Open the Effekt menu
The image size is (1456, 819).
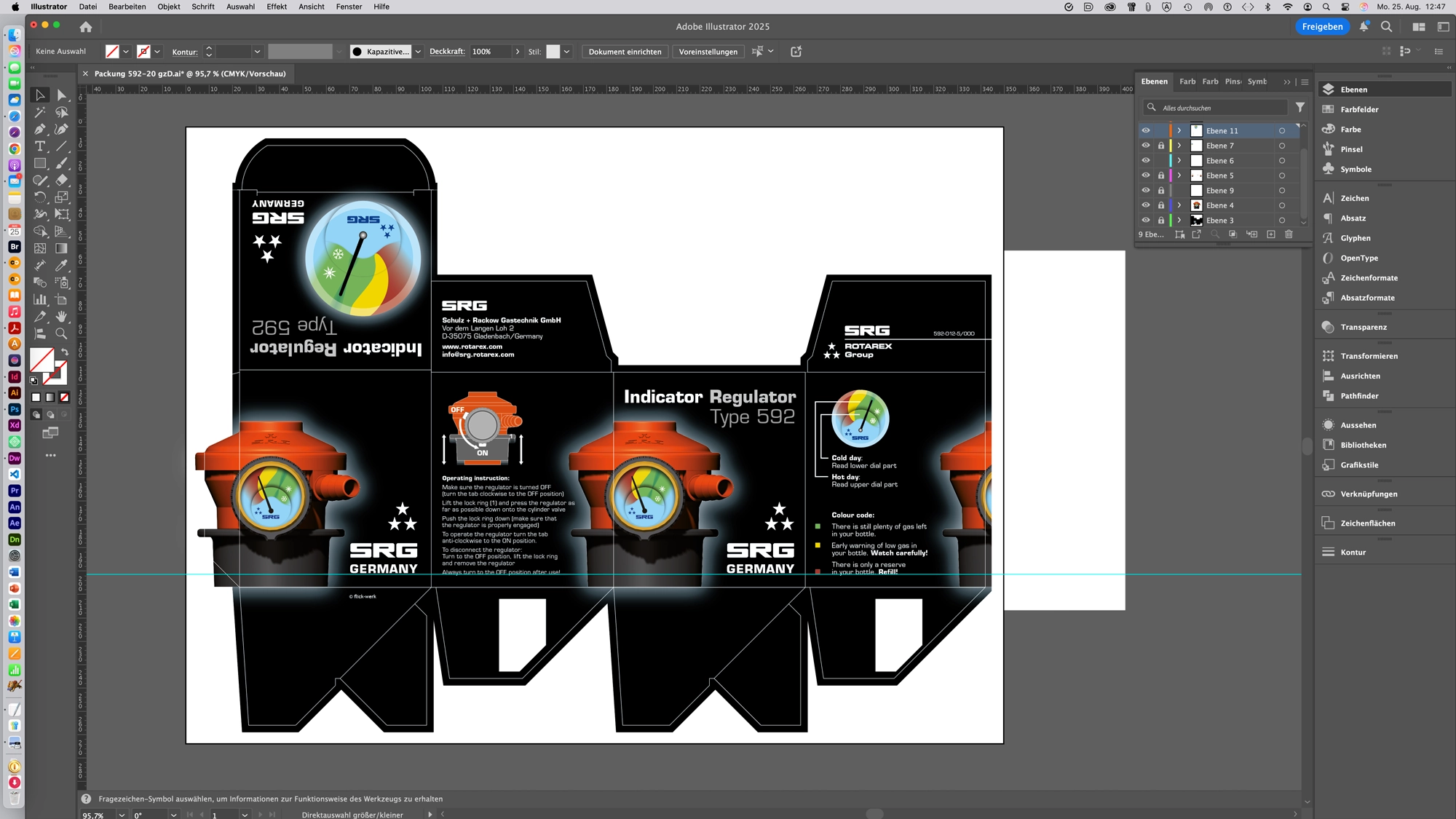point(277,7)
